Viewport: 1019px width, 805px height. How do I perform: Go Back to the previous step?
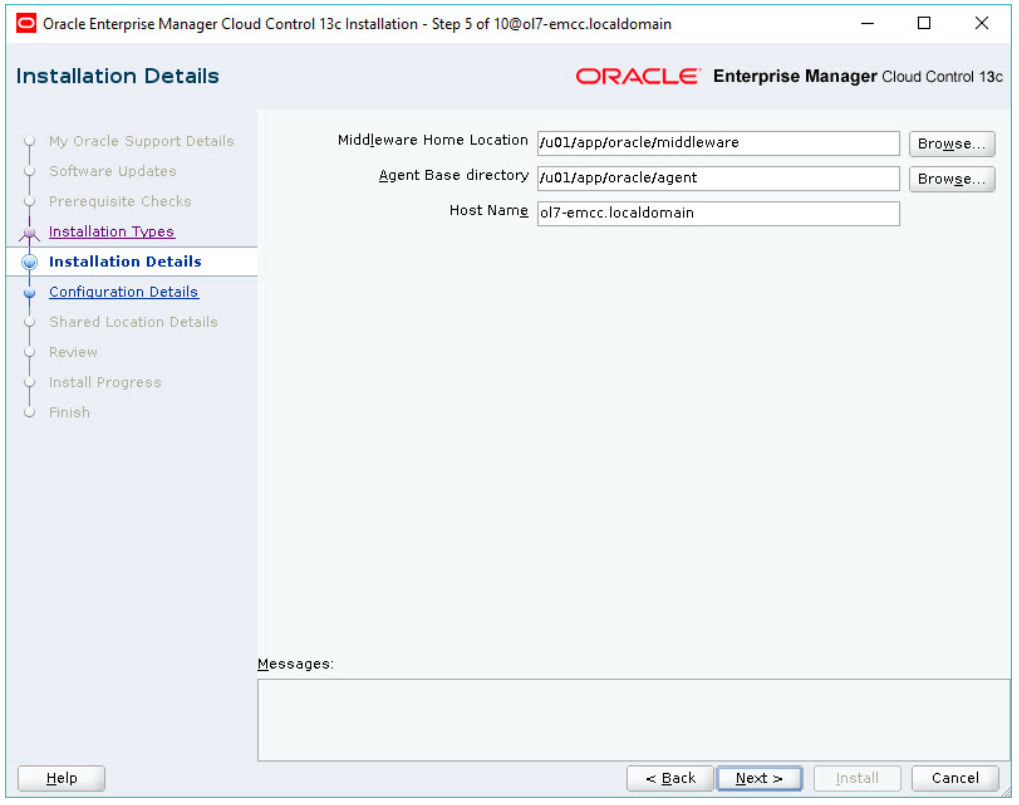point(671,778)
